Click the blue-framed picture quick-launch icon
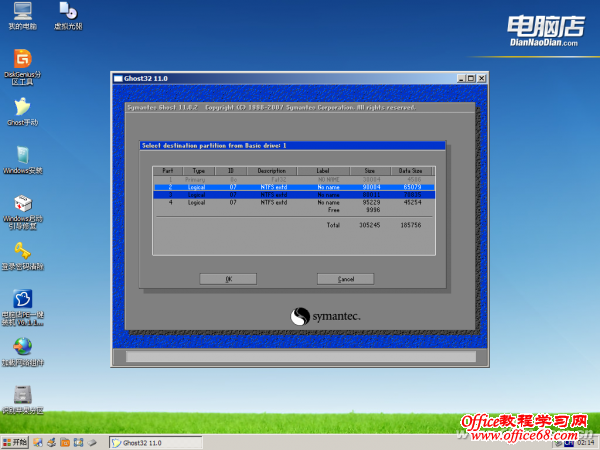Image resolution: width=600 pixels, height=450 pixels. (78, 443)
